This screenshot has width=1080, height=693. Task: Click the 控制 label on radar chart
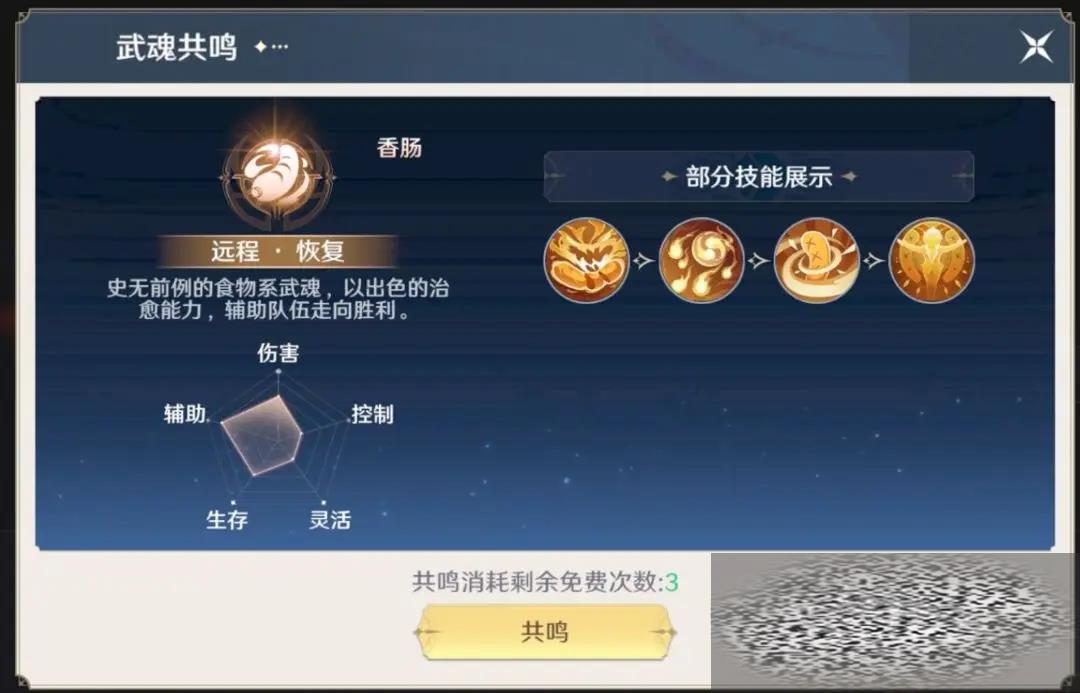click(372, 414)
